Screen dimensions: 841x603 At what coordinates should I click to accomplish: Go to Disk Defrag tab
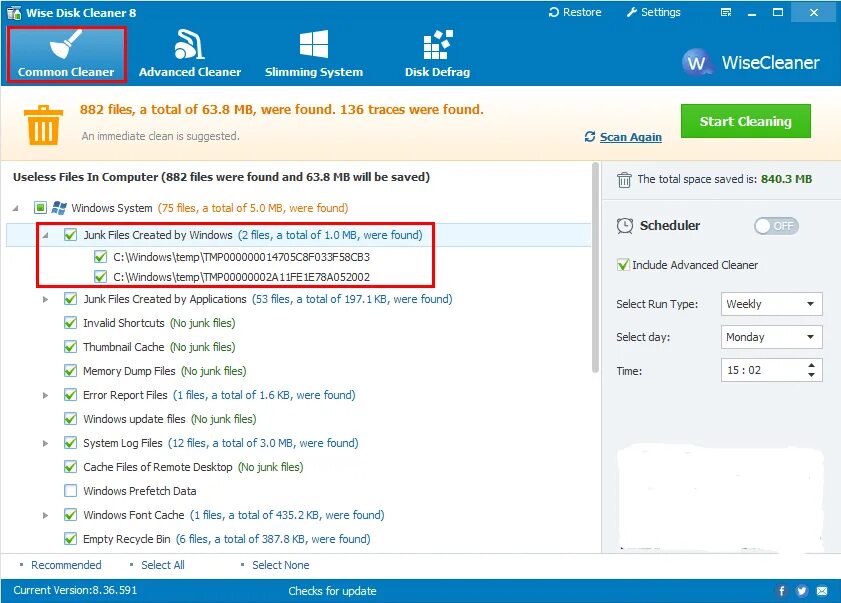coord(437,55)
